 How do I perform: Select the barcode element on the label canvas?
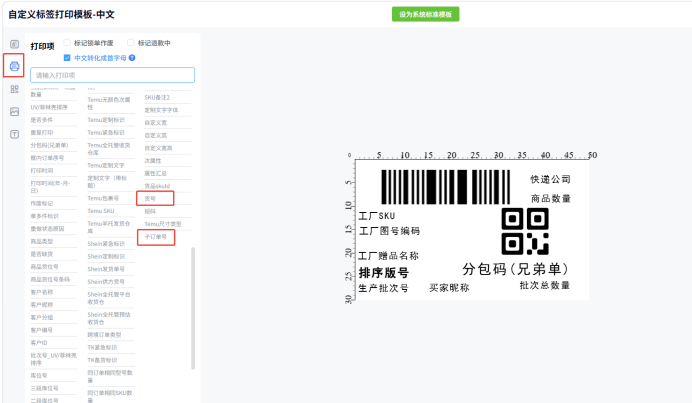(x=445, y=187)
